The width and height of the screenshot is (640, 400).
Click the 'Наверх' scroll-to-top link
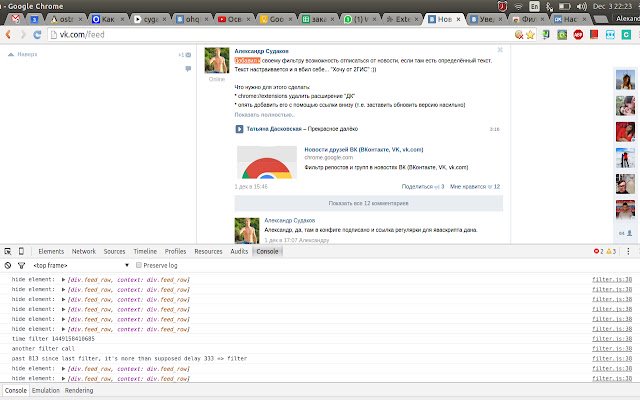click(x=23, y=54)
